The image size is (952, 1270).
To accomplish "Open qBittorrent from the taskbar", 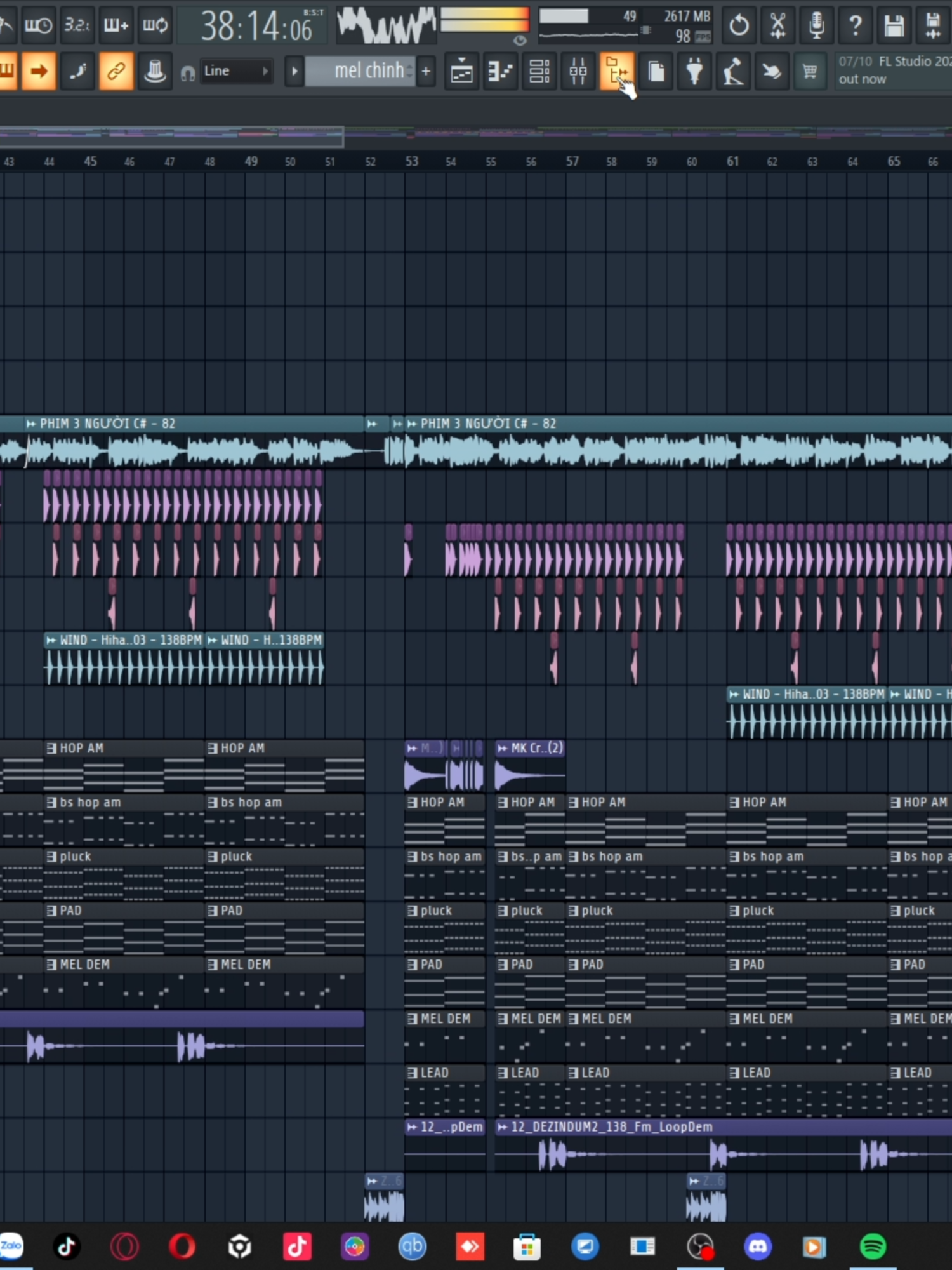I will click(412, 1247).
